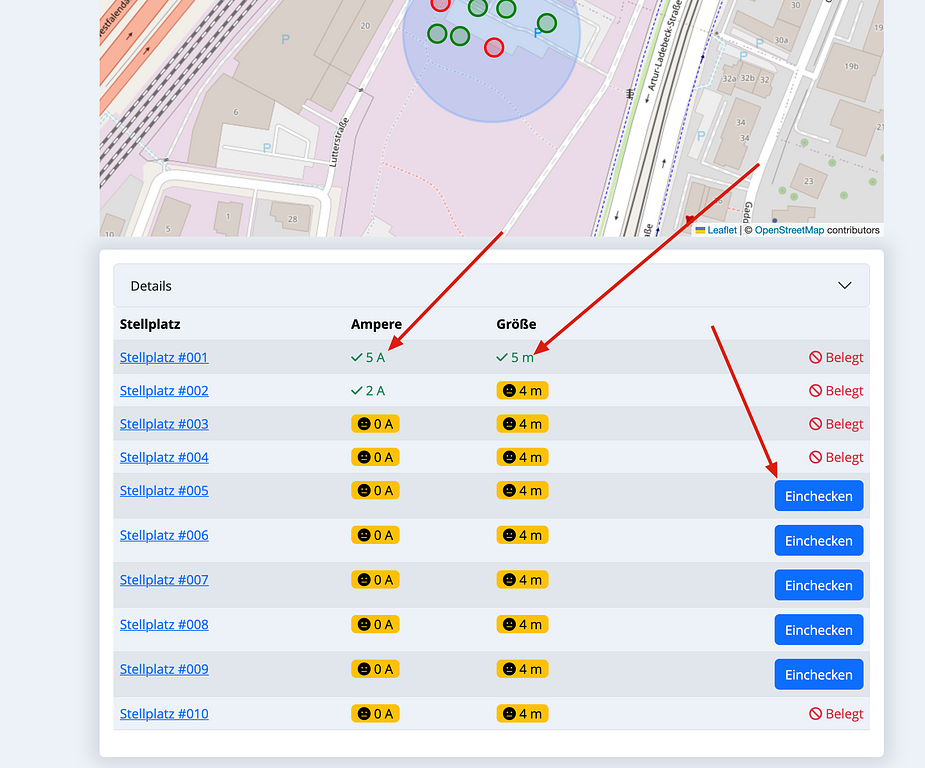Viewport: 925px width, 768px height.
Task: Click the leftmost green map marker
Action: (x=437, y=34)
